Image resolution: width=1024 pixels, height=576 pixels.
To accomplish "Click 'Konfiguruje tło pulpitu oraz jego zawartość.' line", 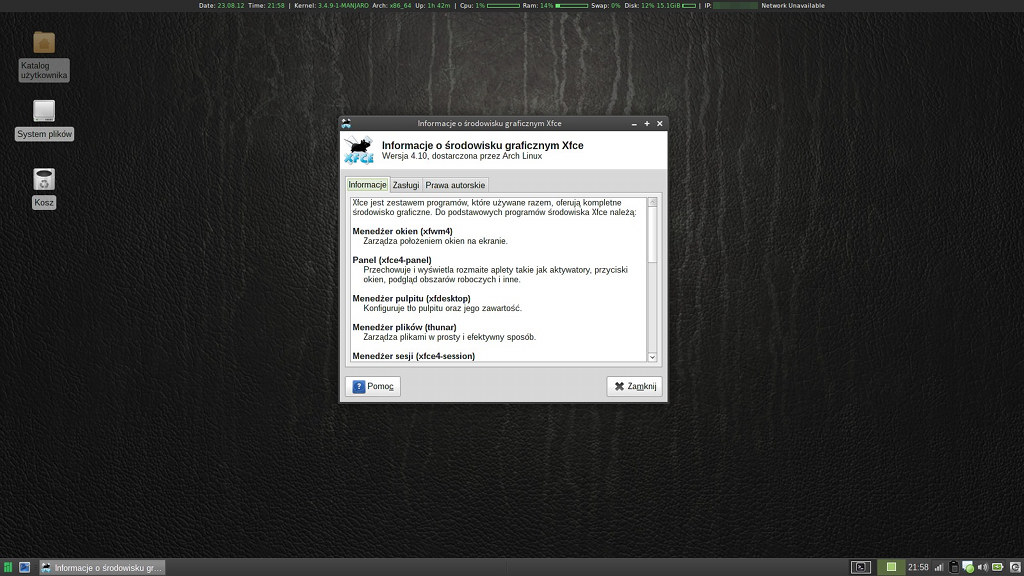I will click(x=443, y=308).
